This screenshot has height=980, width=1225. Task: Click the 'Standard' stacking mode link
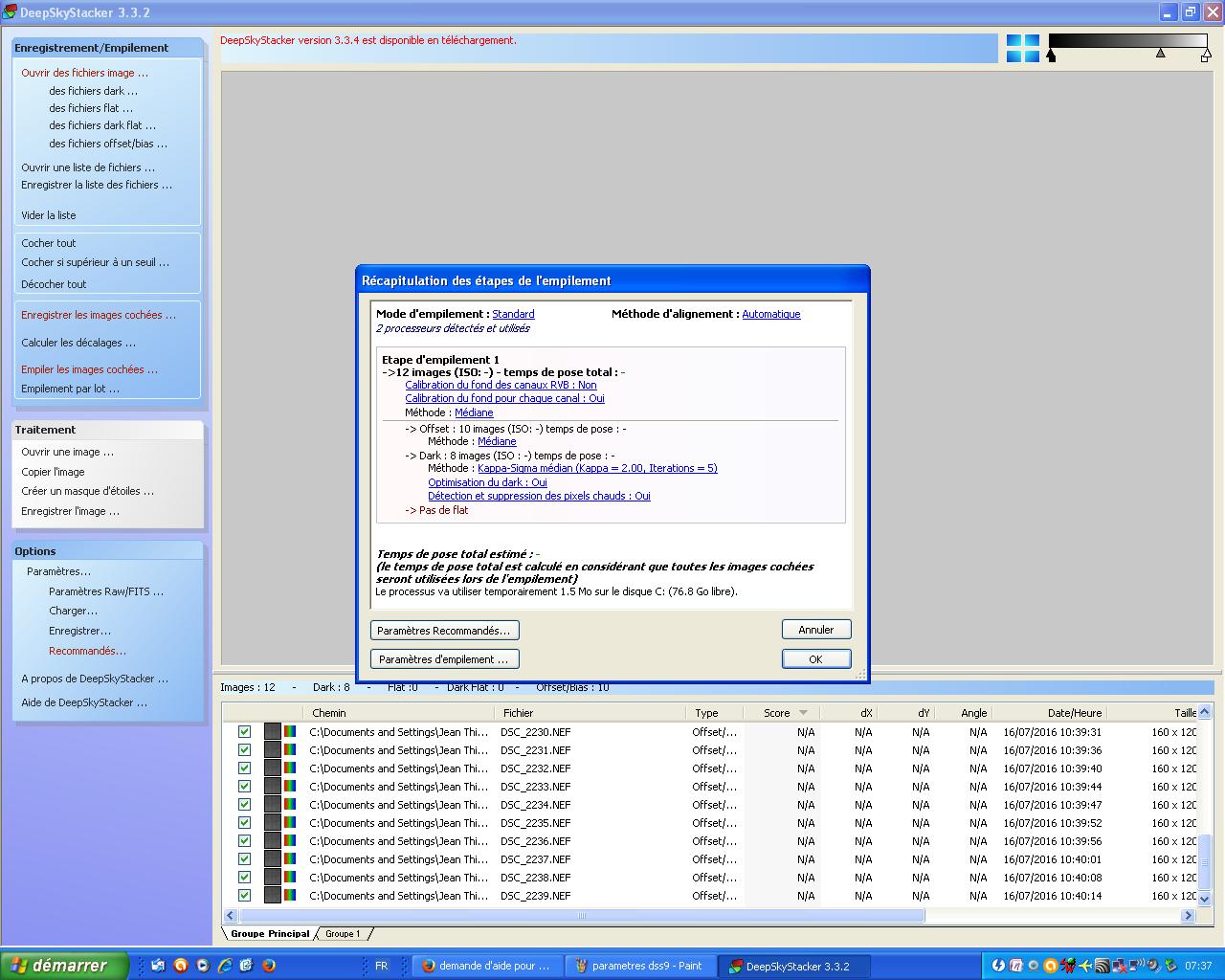click(513, 314)
